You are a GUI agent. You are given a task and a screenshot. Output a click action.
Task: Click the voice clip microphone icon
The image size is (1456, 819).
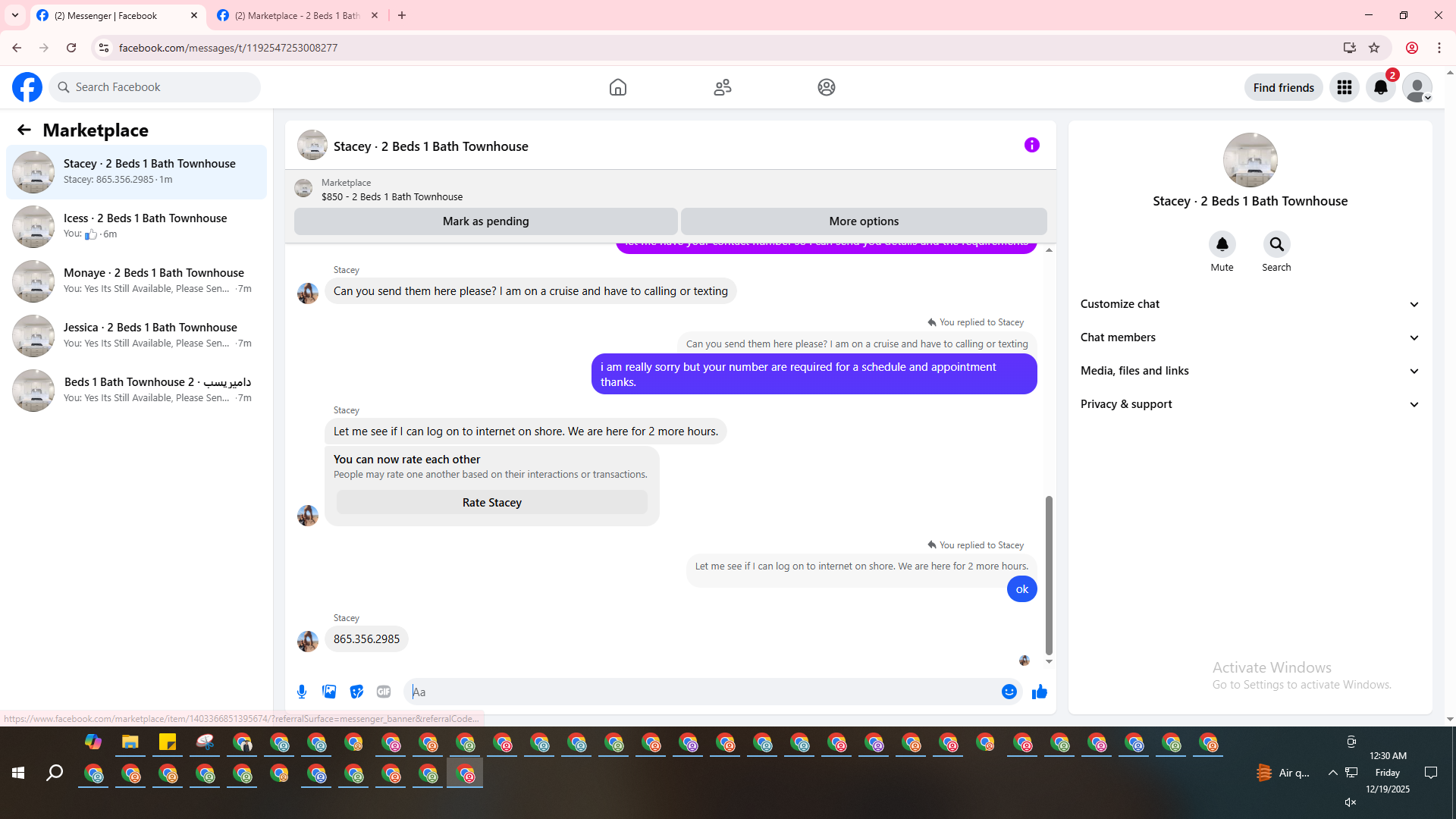(302, 692)
